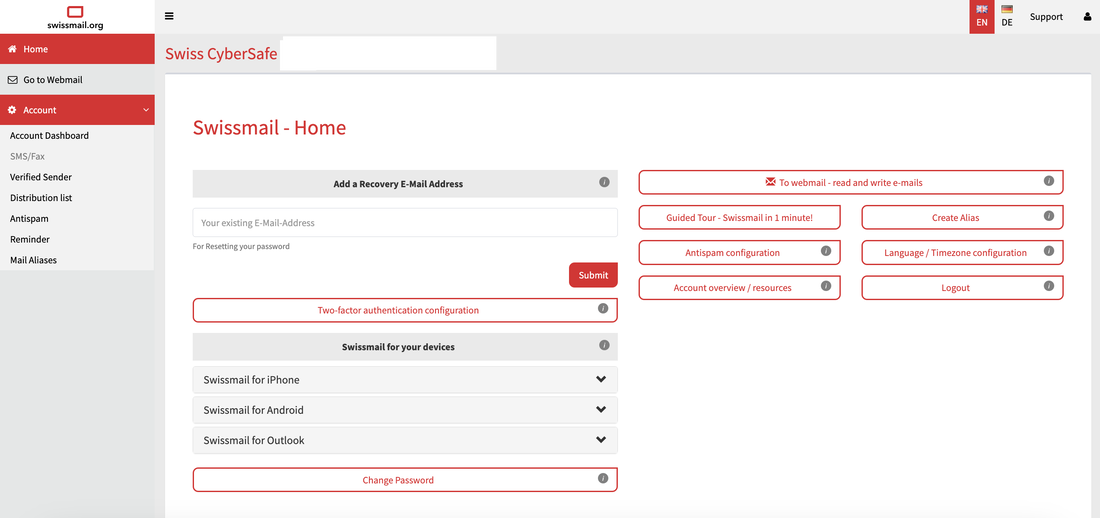Switch language to German flag DE

(1007, 17)
